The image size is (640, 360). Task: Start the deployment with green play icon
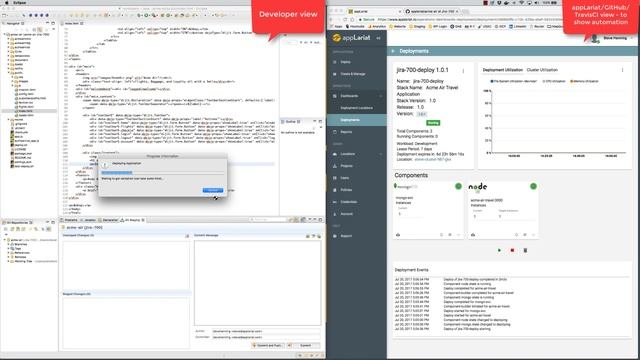tap(499, 250)
